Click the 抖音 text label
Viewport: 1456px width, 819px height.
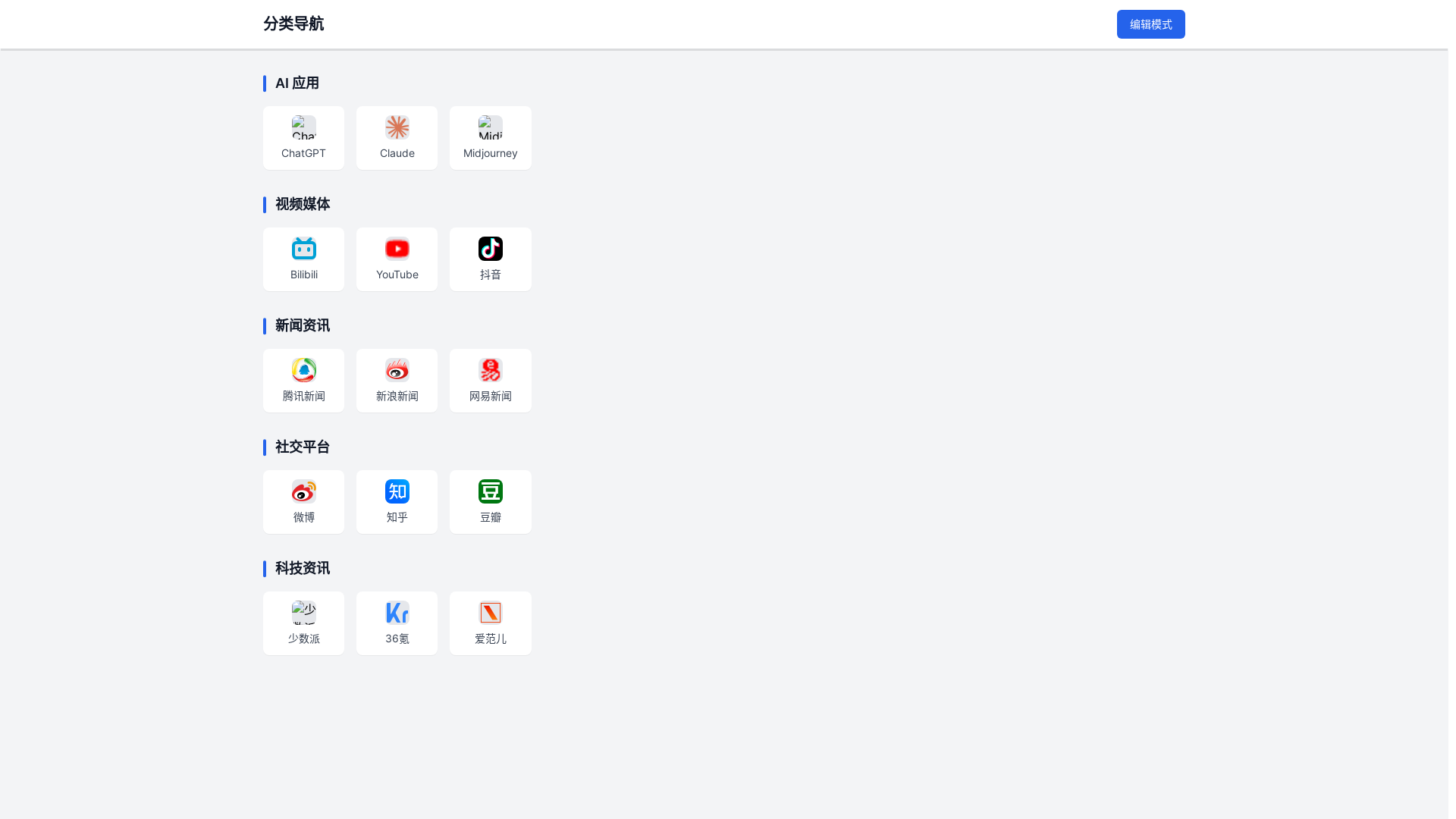(490, 275)
